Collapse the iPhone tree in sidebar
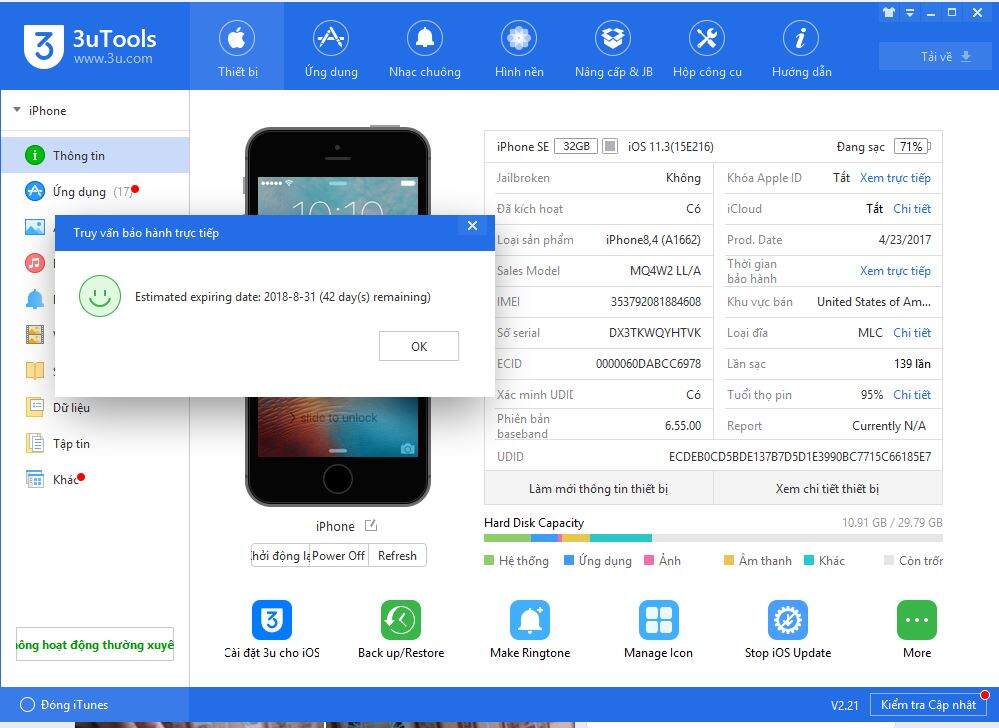 pyautogui.click(x=17, y=111)
